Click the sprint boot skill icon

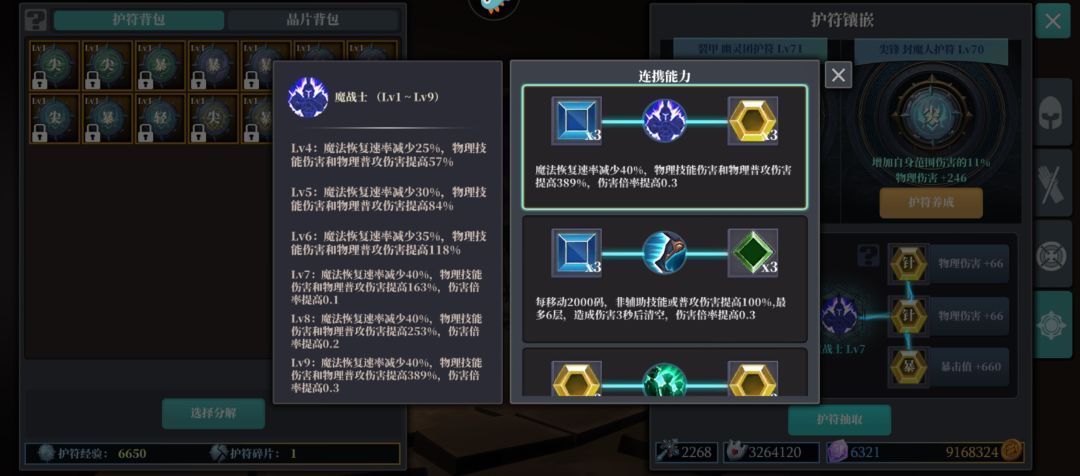[665, 253]
